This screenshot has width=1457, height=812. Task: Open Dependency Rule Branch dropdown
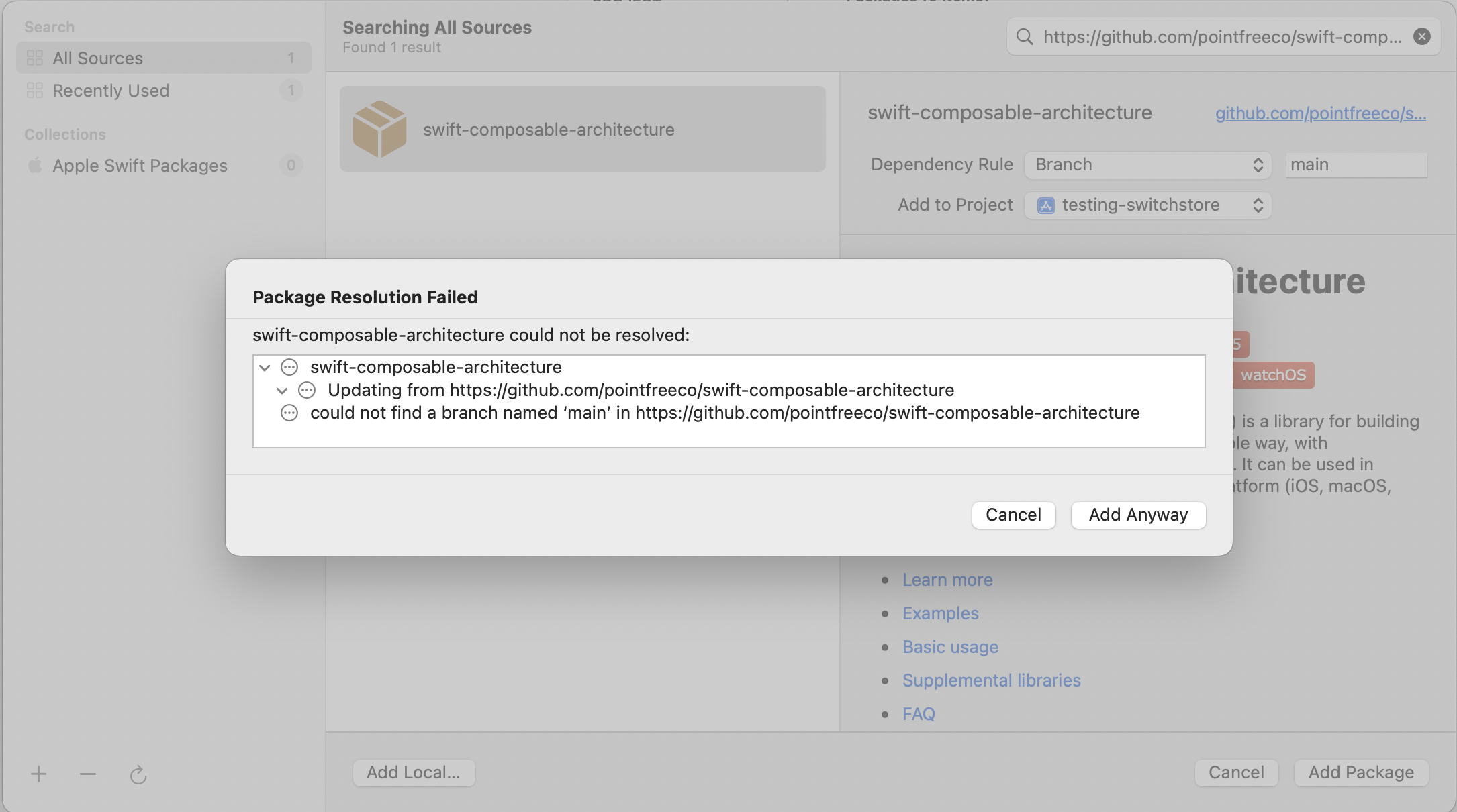click(1147, 165)
